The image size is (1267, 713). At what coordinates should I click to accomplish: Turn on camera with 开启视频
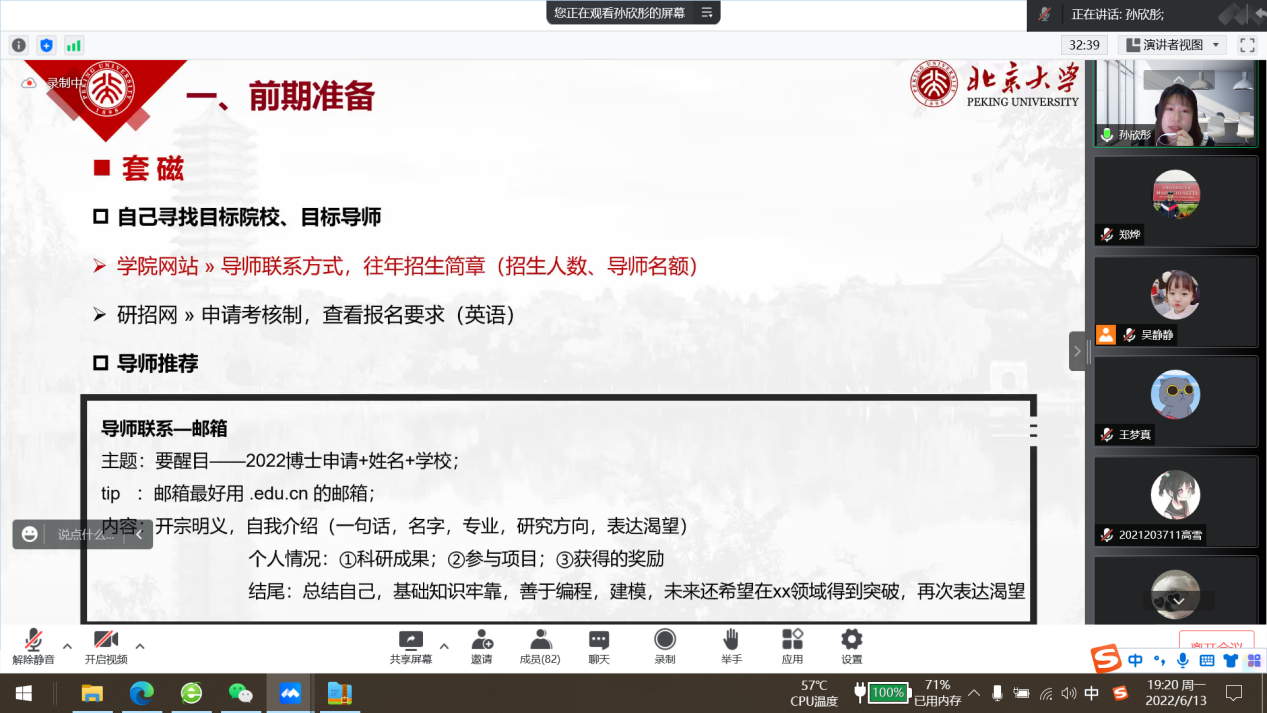click(x=105, y=645)
